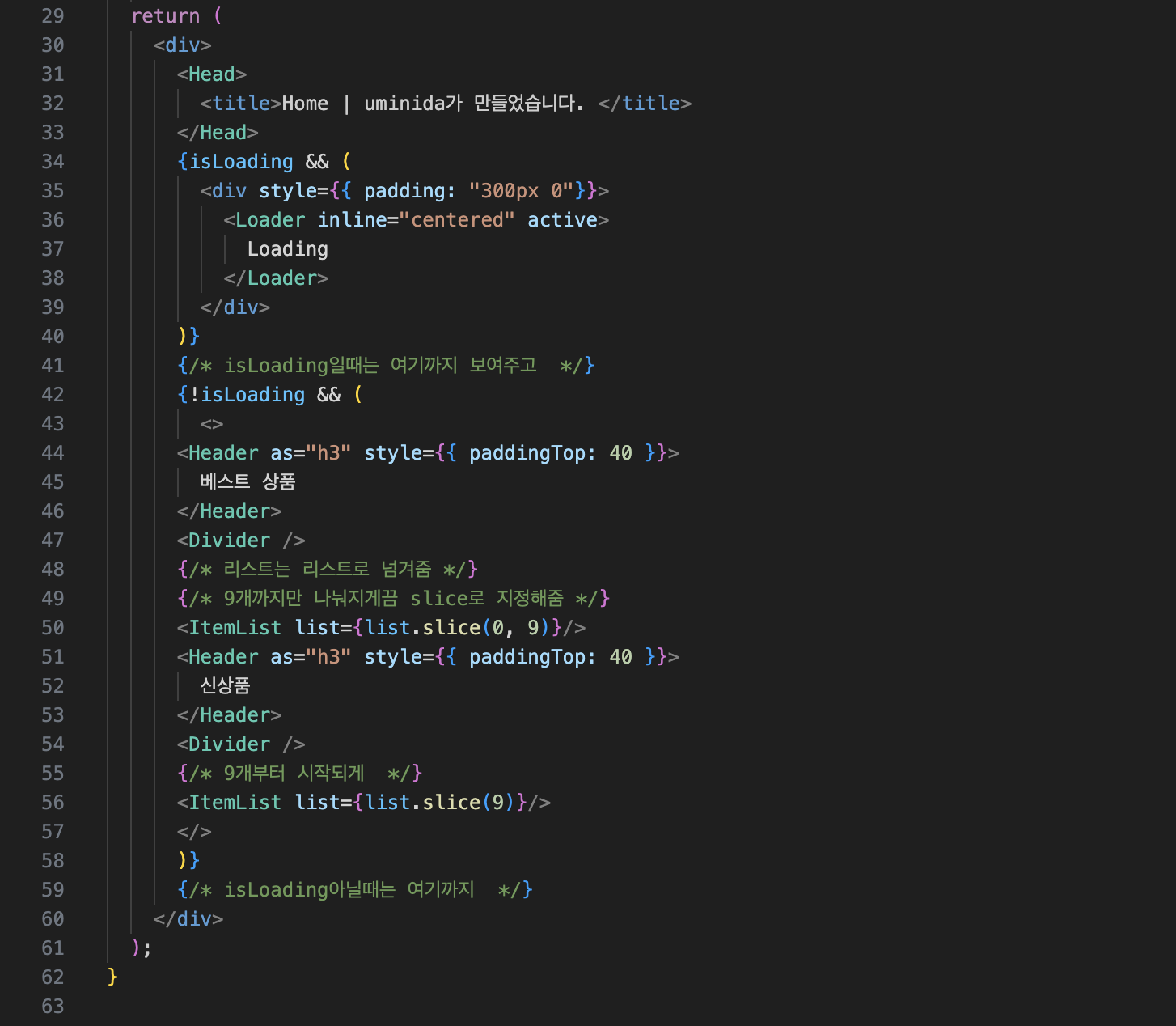The image size is (1176, 1026).
Task: Click line number 56 in gutter
Action: [53, 803]
